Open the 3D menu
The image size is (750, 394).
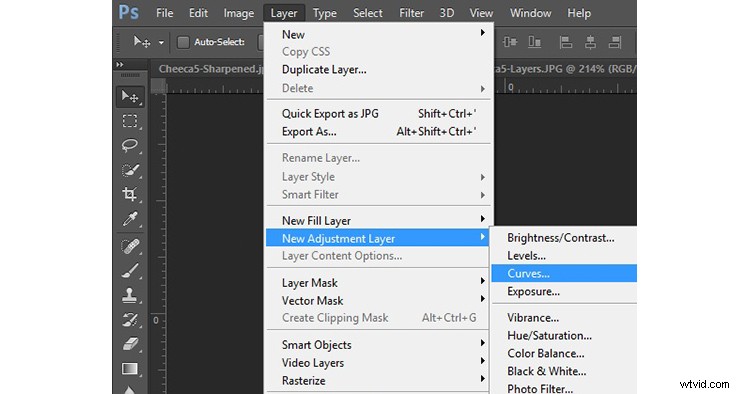pyautogui.click(x=447, y=13)
